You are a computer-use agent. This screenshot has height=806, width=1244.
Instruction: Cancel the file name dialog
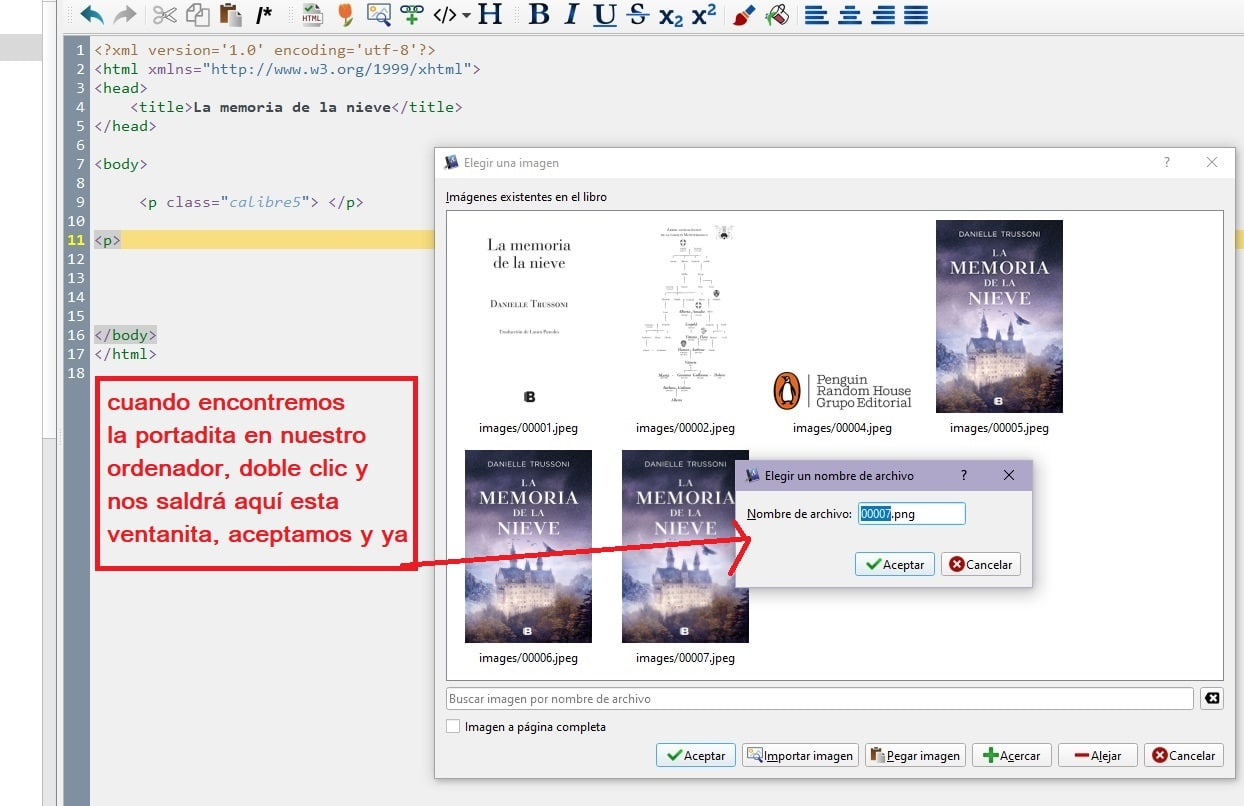[x=980, y=564]
